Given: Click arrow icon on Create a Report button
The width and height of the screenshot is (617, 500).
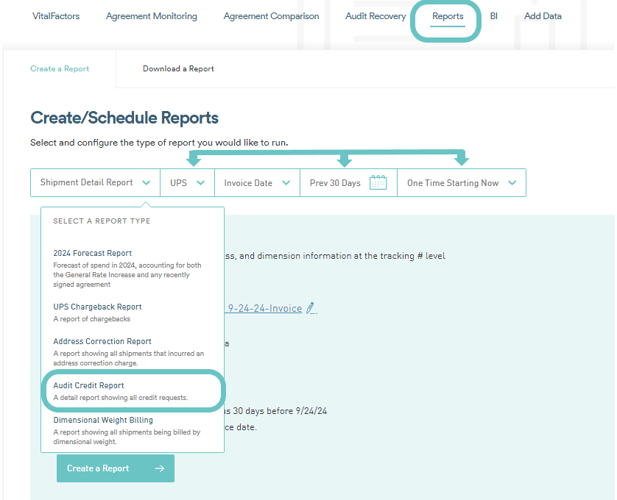Looking at the screenshot, I should pos(159,468).
